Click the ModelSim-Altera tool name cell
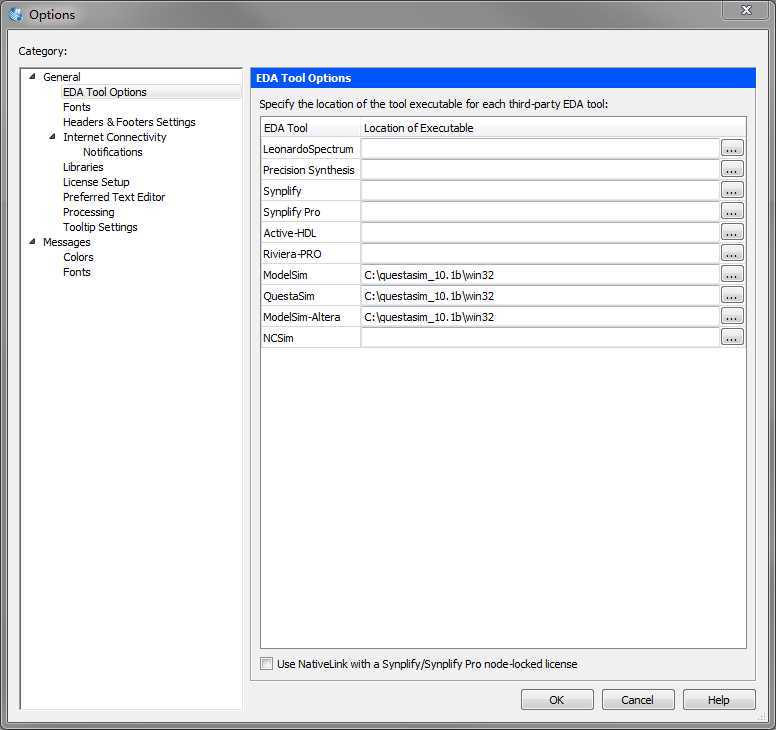776x730 pixels. click(310, 317)
